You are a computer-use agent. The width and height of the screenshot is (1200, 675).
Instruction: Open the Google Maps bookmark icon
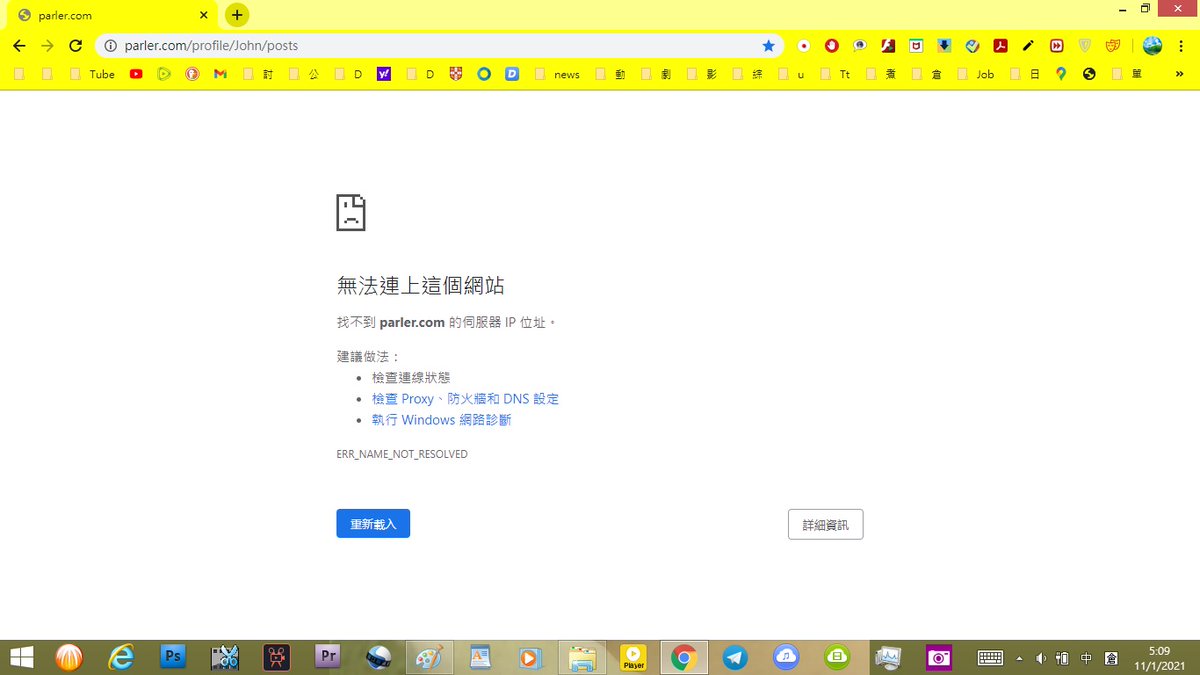click(x=1062, y=73)
